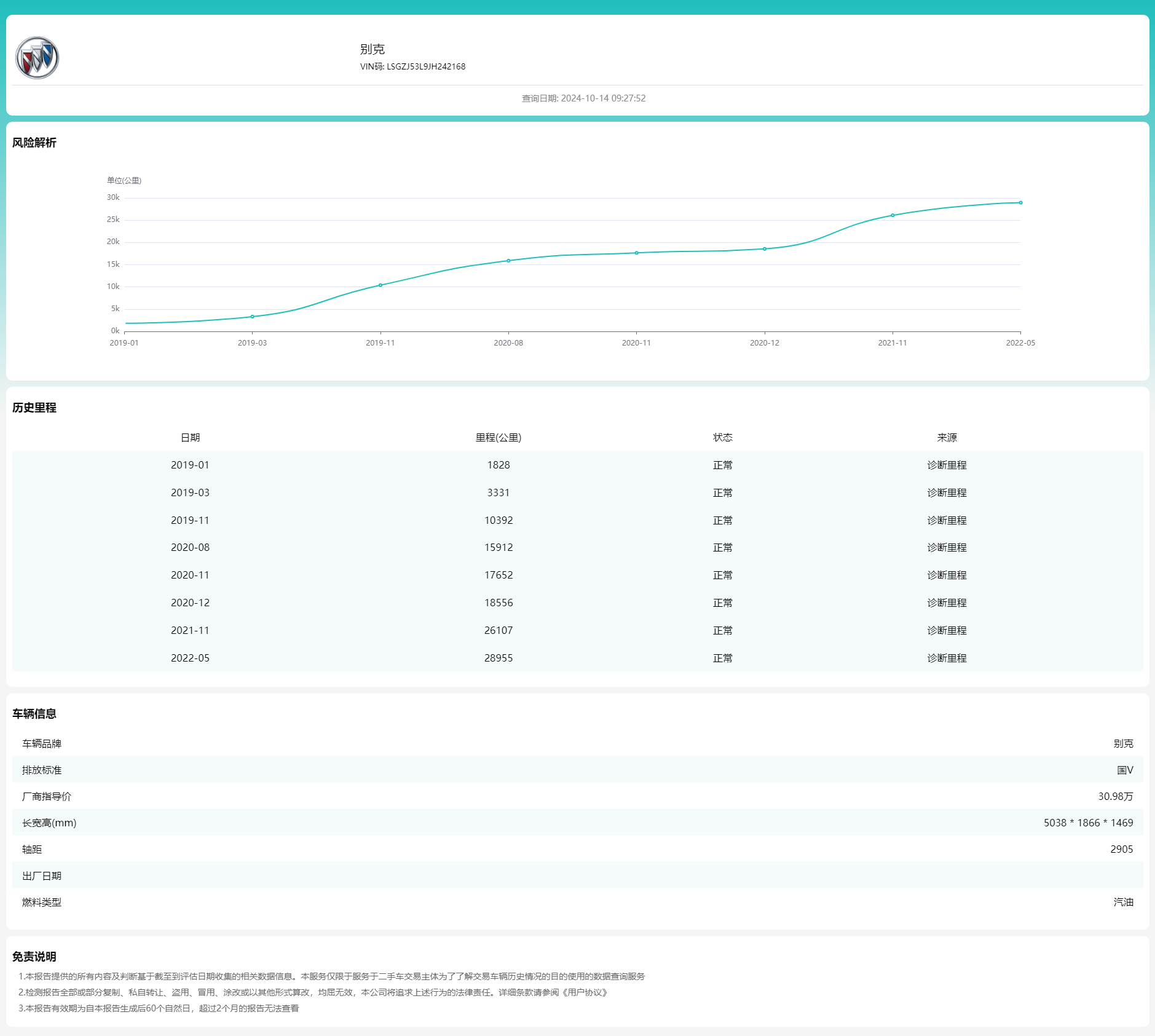Click the Buick brand logo

click(37, 58)
